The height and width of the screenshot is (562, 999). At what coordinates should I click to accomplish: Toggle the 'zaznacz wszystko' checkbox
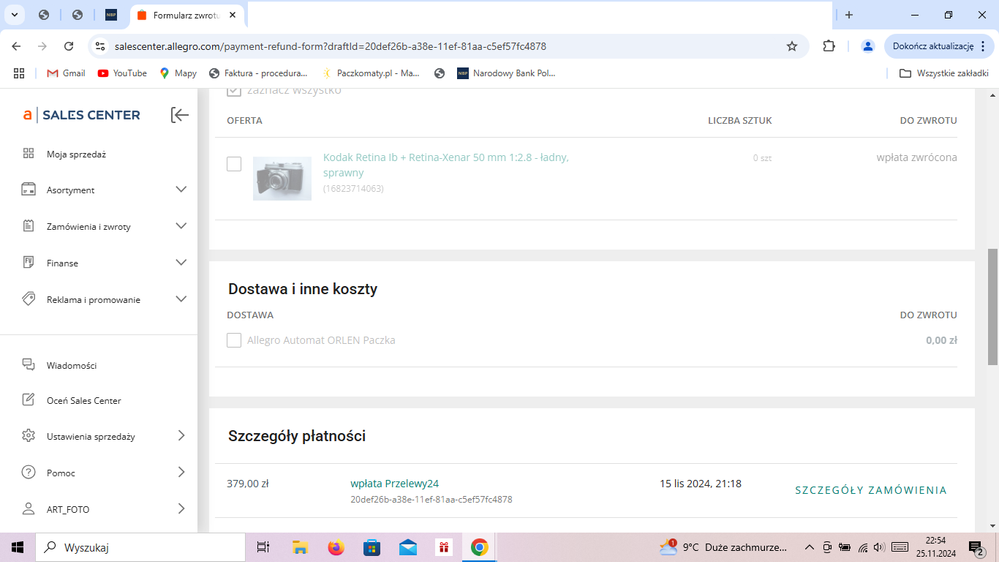234,90
